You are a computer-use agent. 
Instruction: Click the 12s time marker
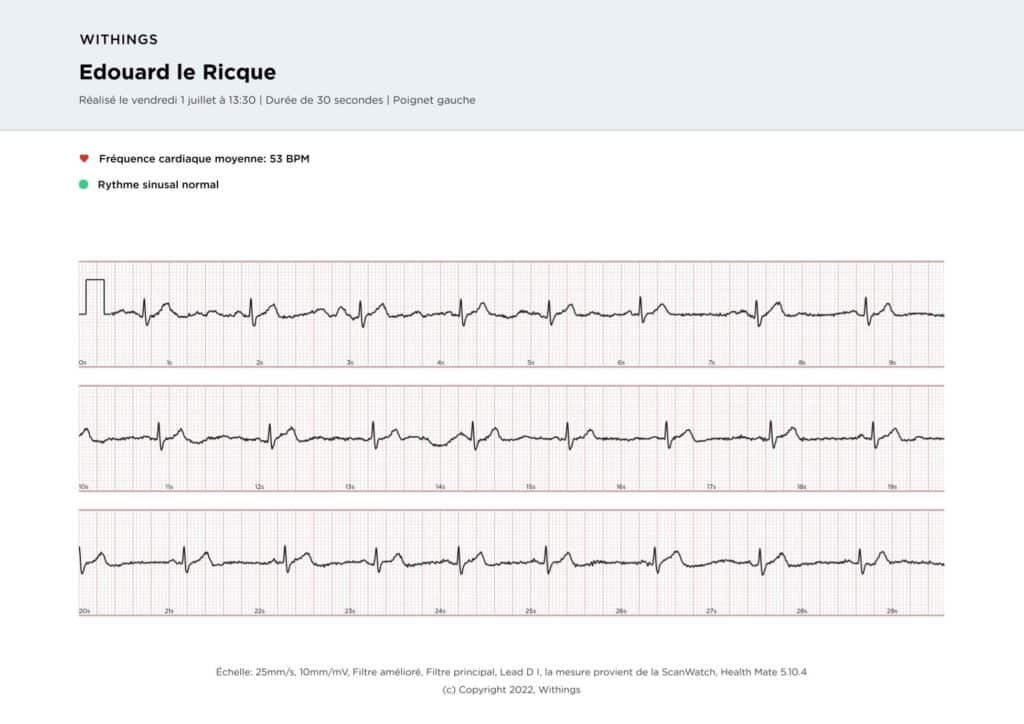(x=259, y=487)
